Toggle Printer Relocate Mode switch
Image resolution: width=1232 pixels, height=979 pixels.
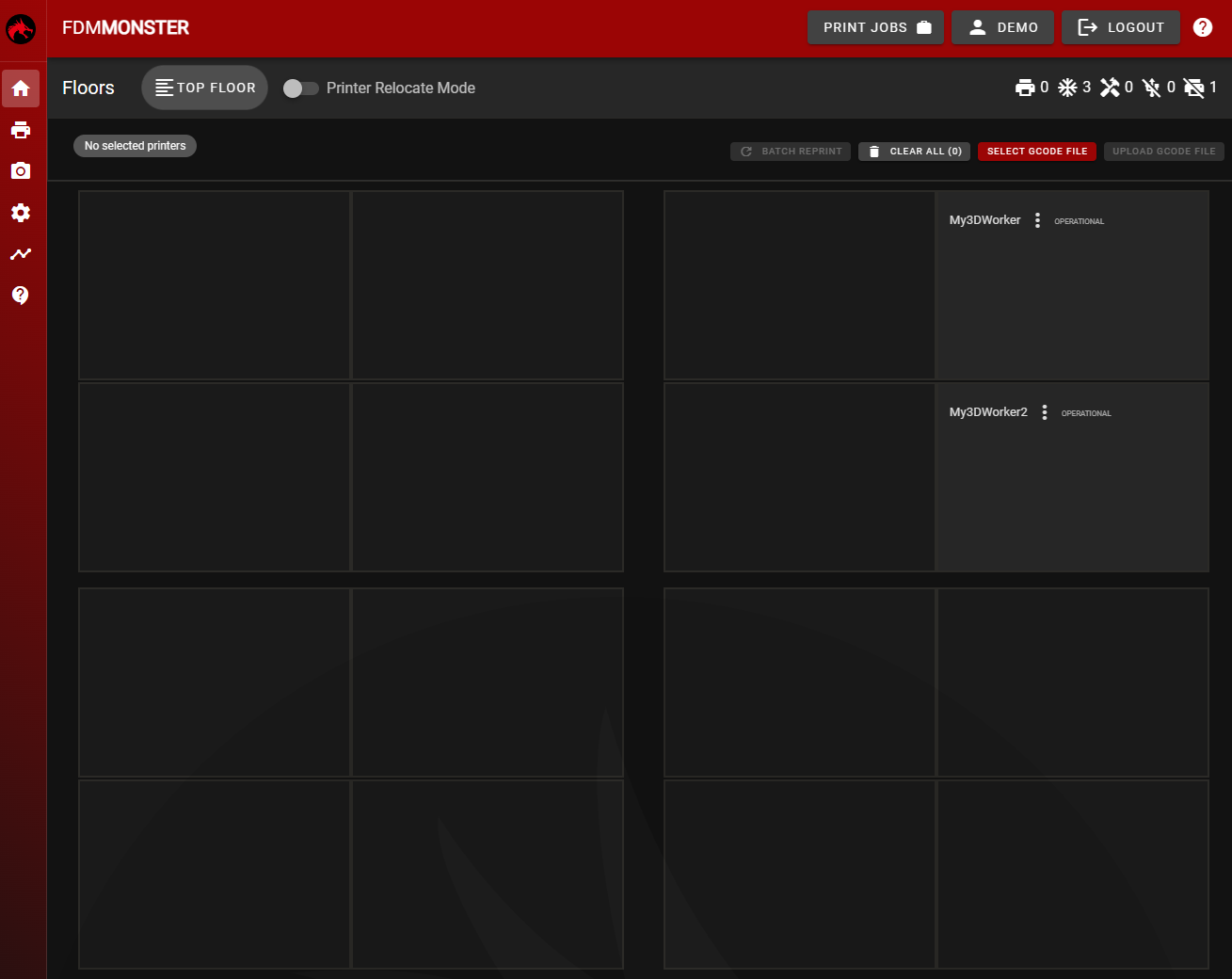coord(301,88)
